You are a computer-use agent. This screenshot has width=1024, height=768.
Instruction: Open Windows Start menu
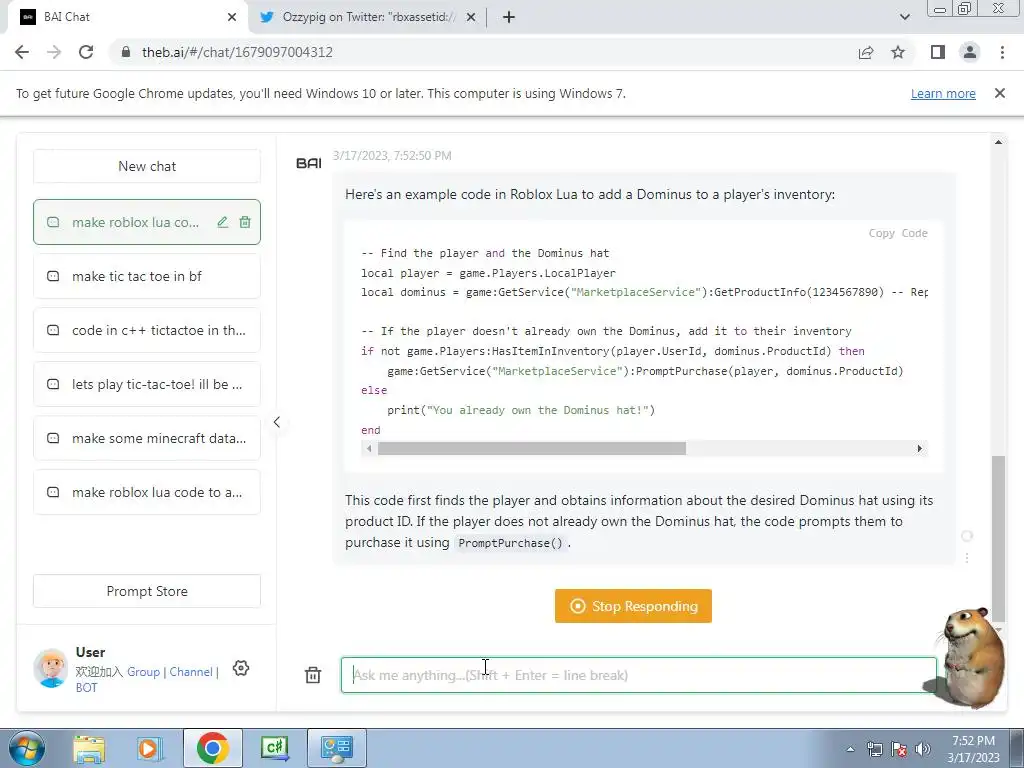[x=26, y=748]
